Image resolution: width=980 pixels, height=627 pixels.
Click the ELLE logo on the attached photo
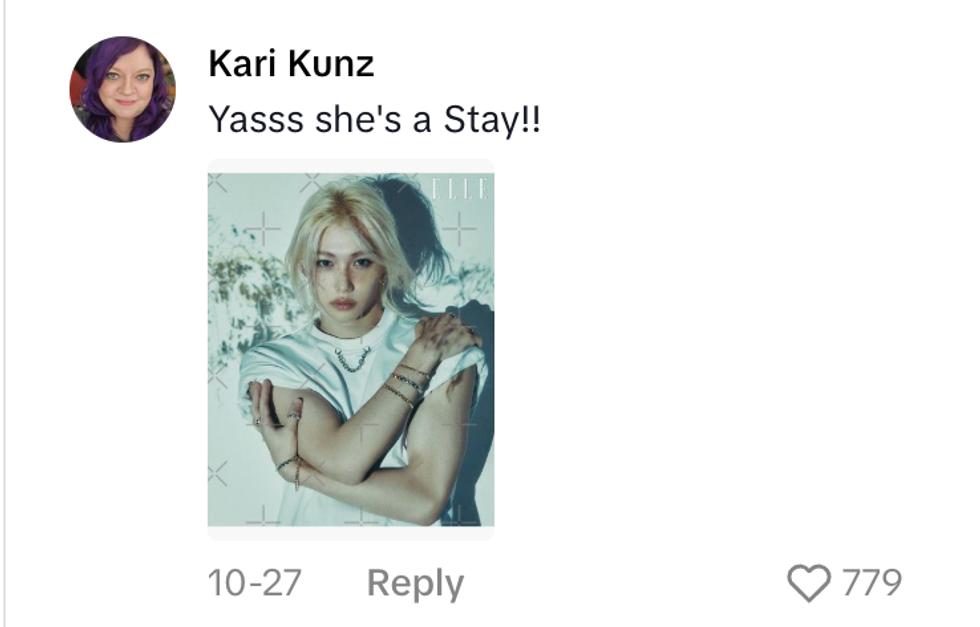(460, 188)
